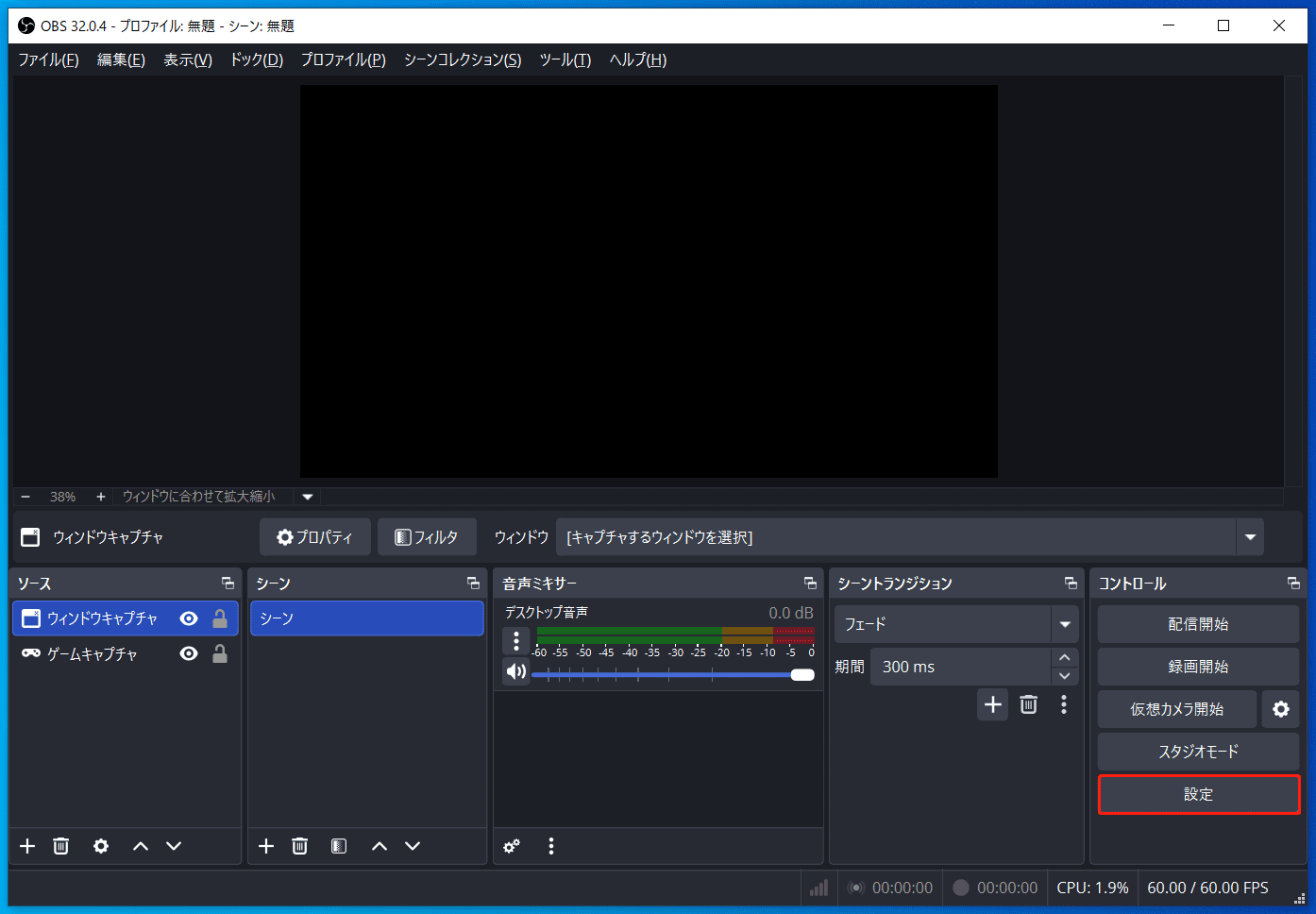This screenshot has height=914, width=1316.
Task: Open the シーンコレクション menu
Action: pyautogui.click(x=463, y=59)
